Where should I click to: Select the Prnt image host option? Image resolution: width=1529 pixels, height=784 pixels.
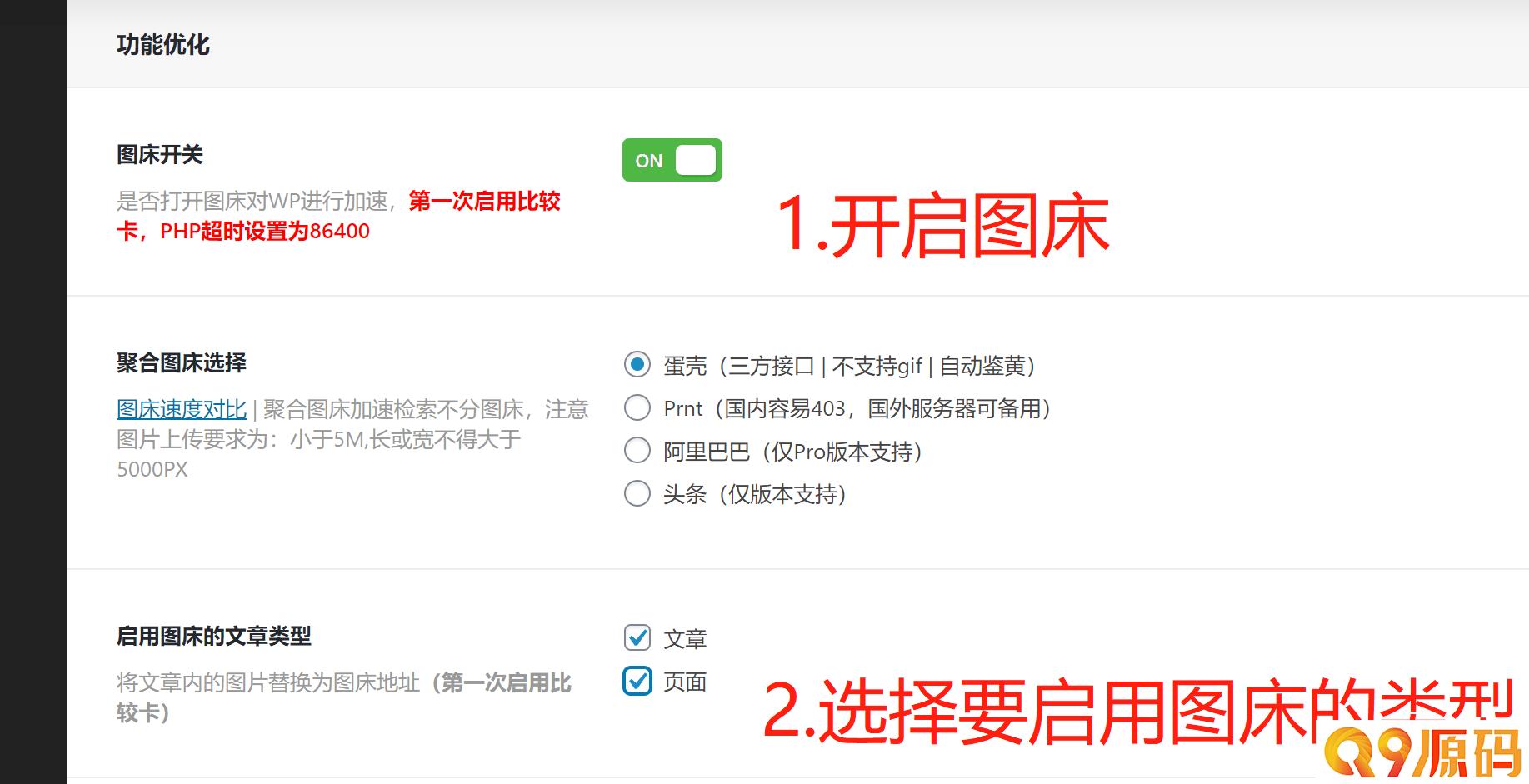637,407
